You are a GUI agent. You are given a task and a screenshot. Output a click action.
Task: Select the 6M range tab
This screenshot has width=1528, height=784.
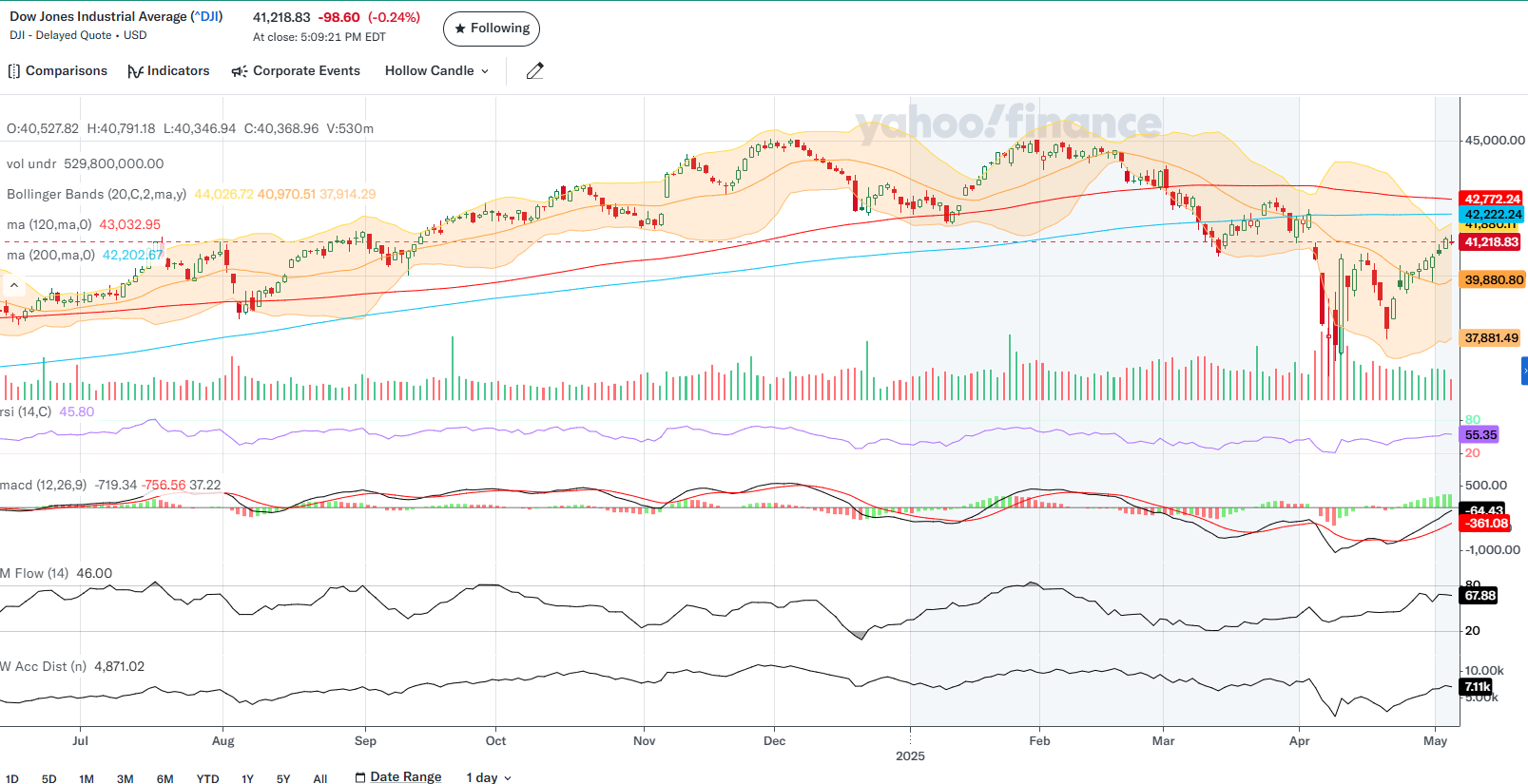point(165,778)
